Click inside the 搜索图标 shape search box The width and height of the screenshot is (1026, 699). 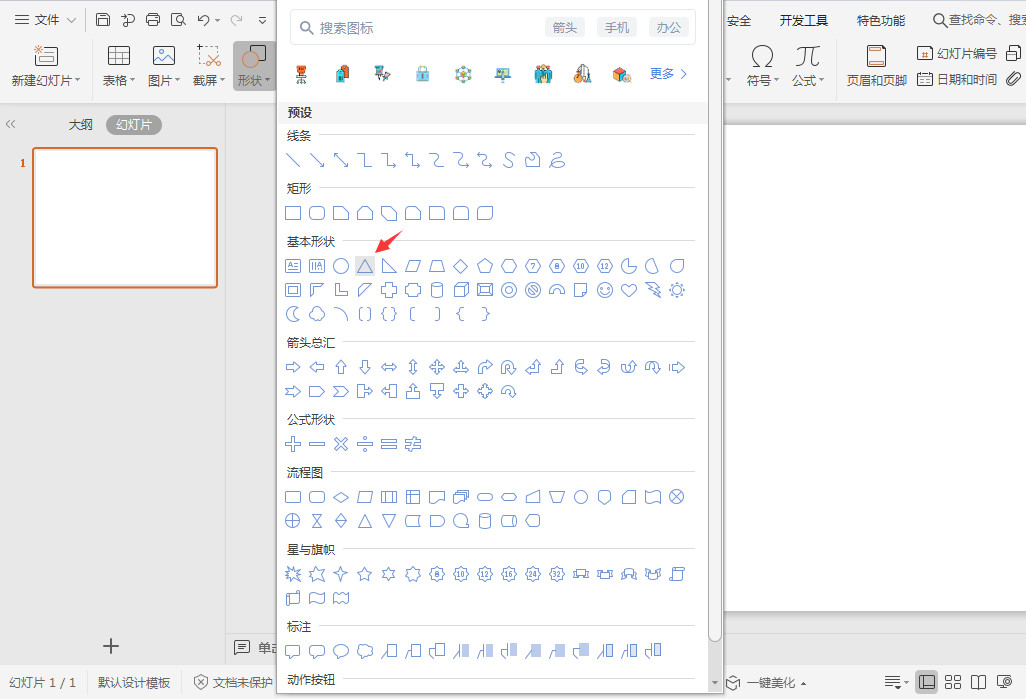click(x=420, y=27)
